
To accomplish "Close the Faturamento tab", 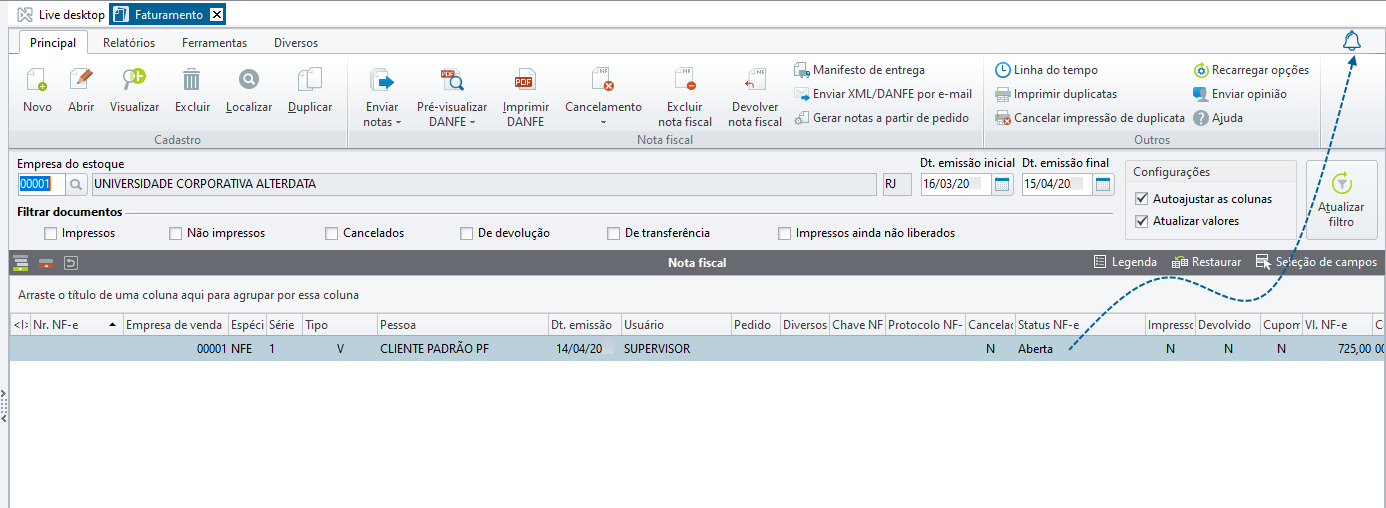I will point(216,15).
